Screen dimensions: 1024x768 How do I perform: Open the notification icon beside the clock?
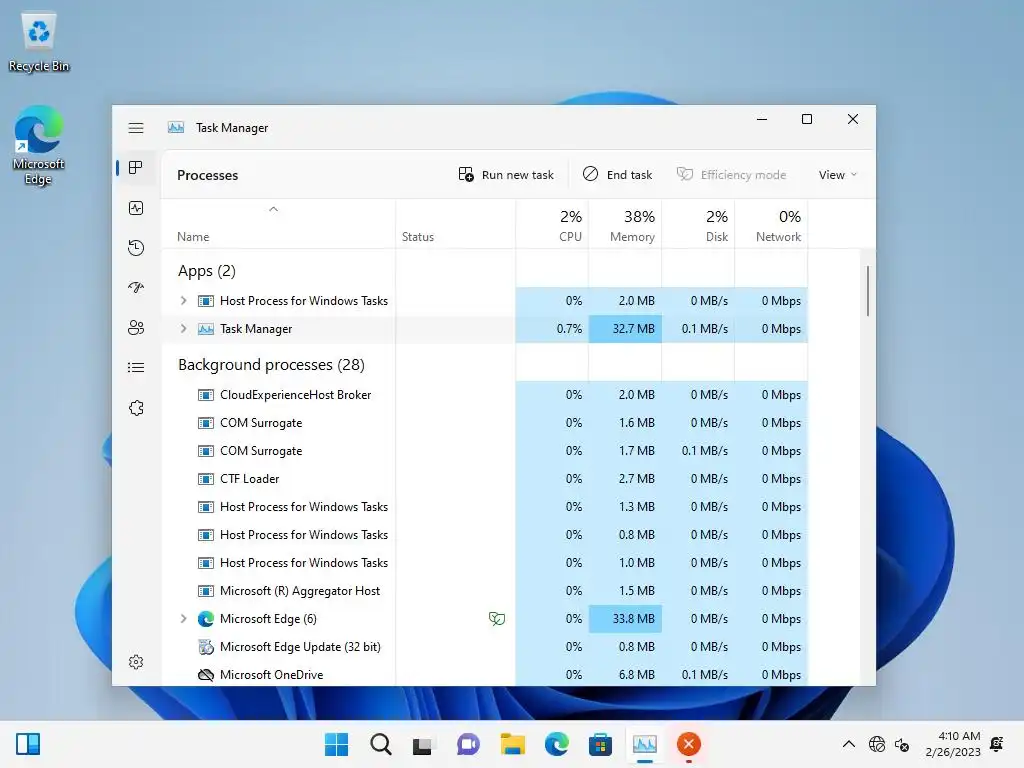[997, 743]
